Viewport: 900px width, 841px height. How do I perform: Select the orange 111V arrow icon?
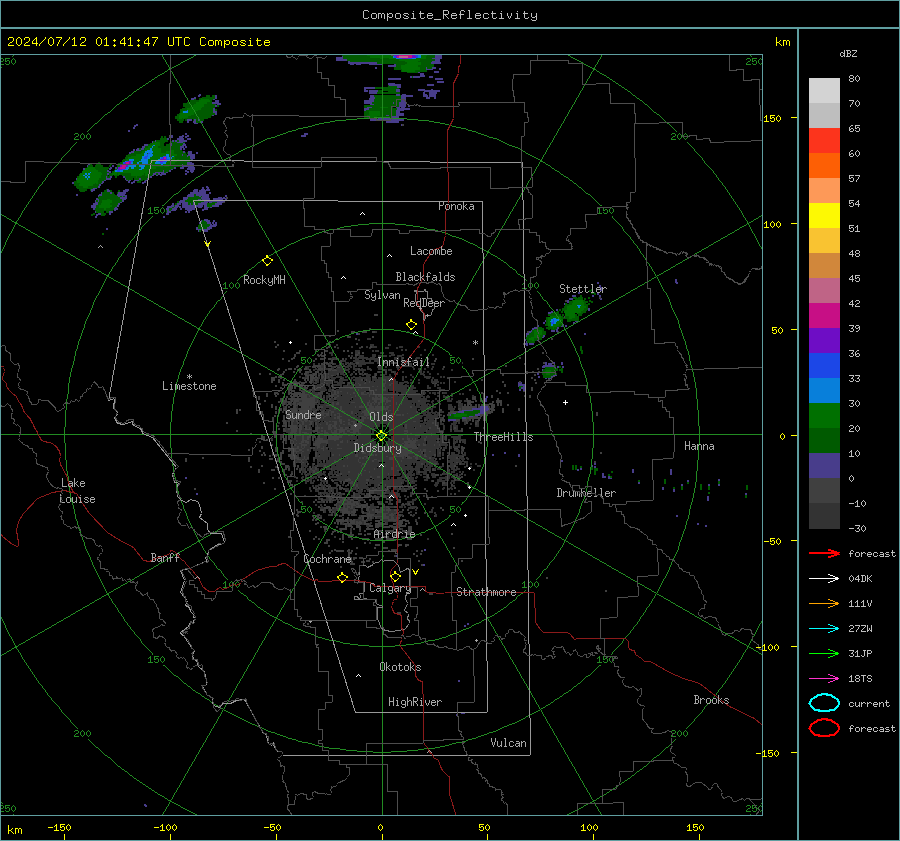click(x=824, y=603)
